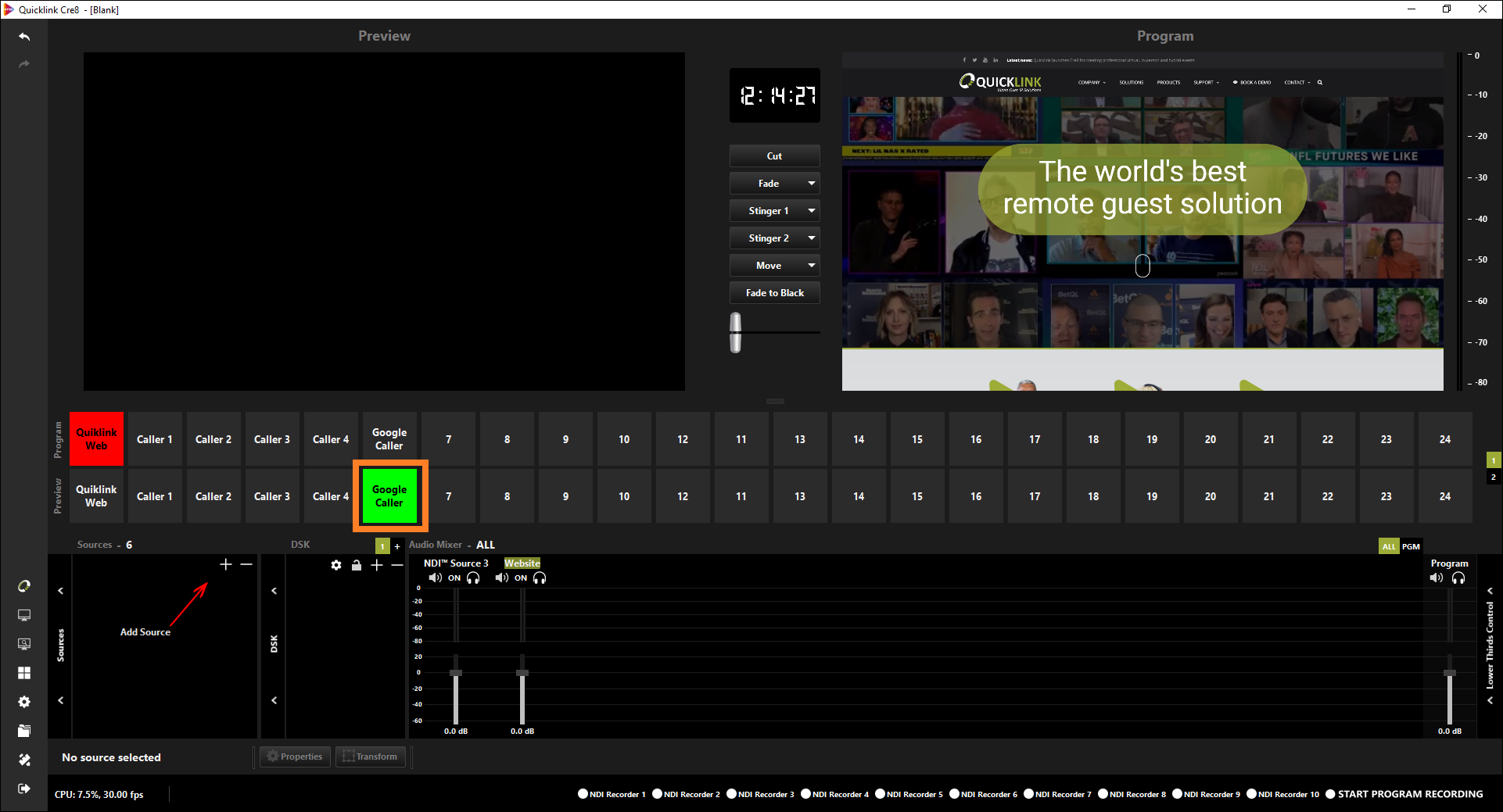Toggle ON switch for Website channel
Screen dimensions: 1503x812
point(521,578)
